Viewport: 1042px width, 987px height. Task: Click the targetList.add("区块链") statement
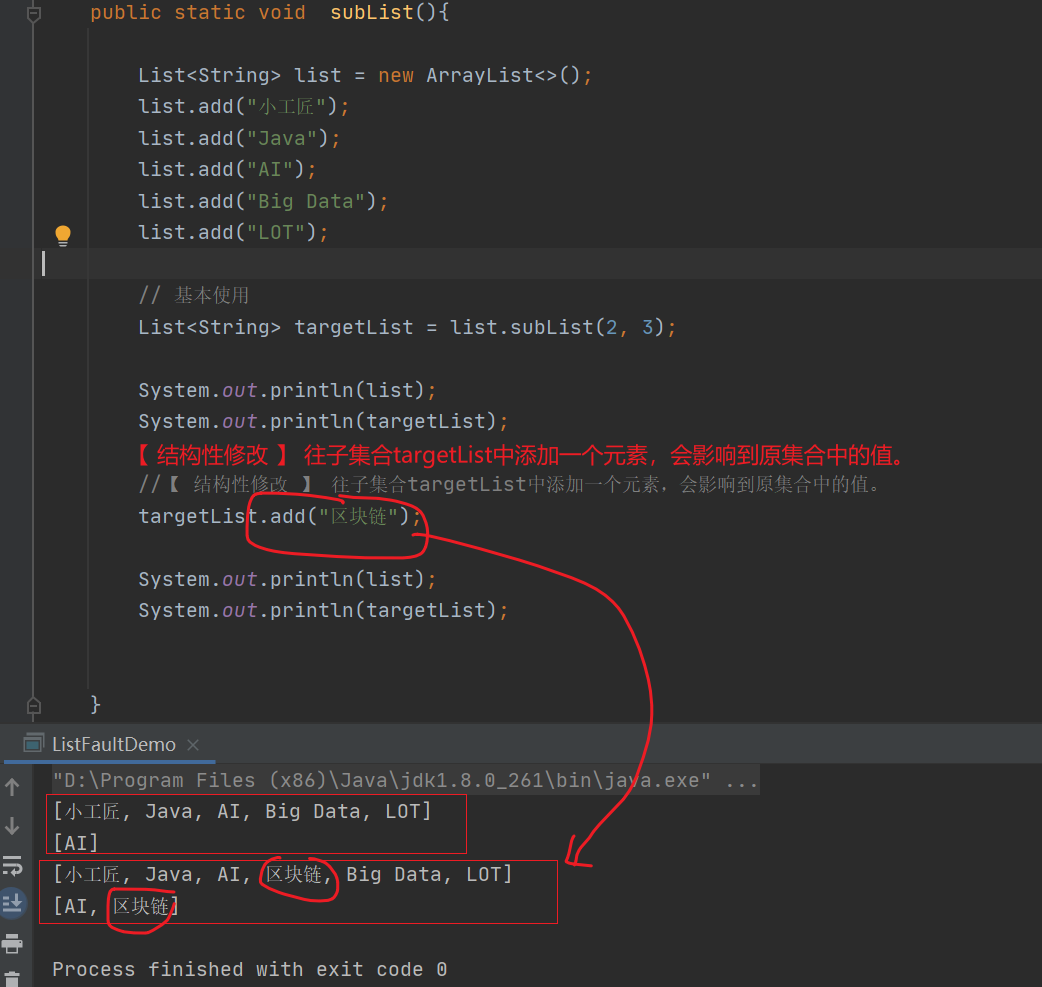click(x=280, y=516)
